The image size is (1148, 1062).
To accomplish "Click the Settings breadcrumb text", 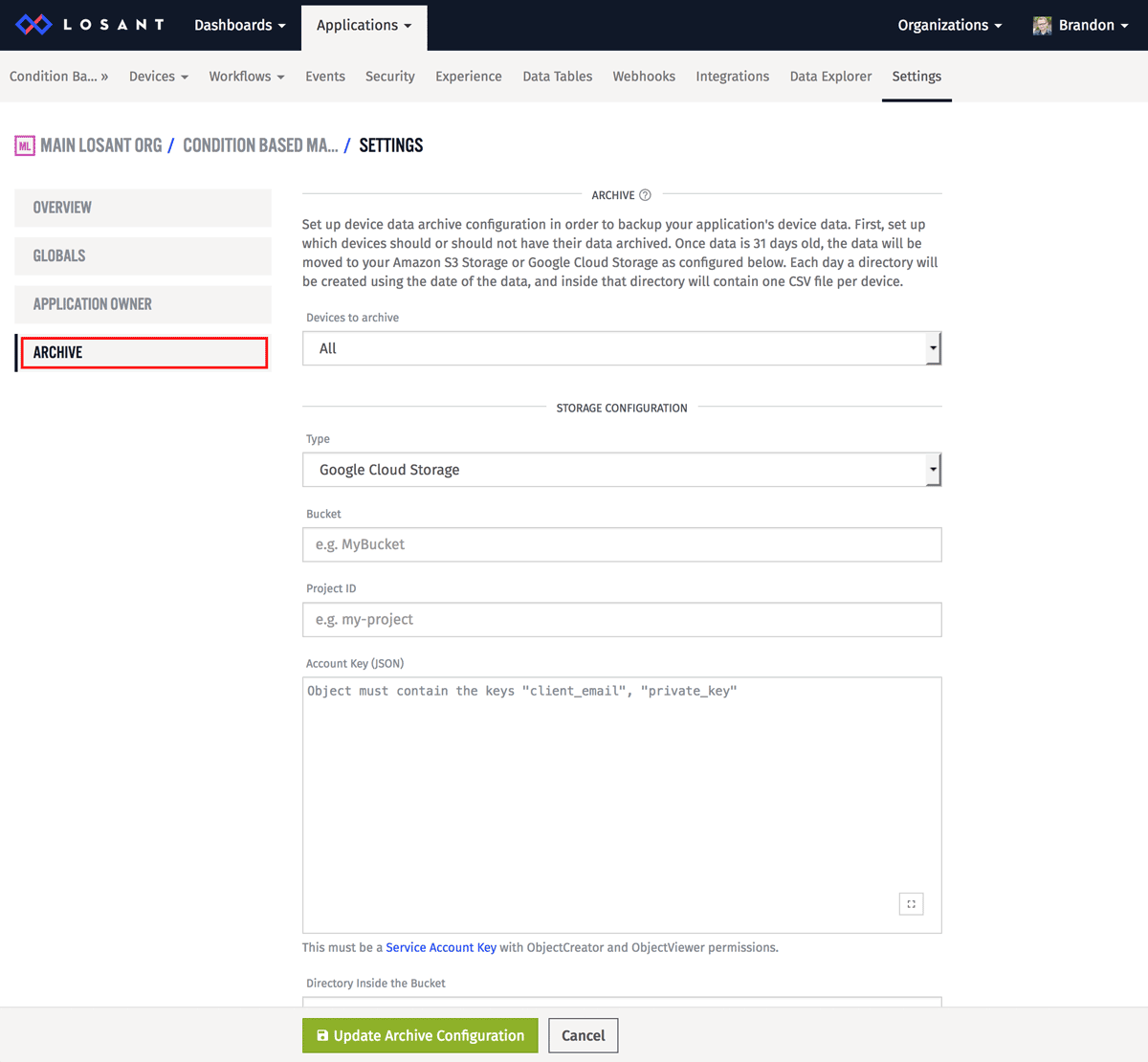I will coord(391,145).
